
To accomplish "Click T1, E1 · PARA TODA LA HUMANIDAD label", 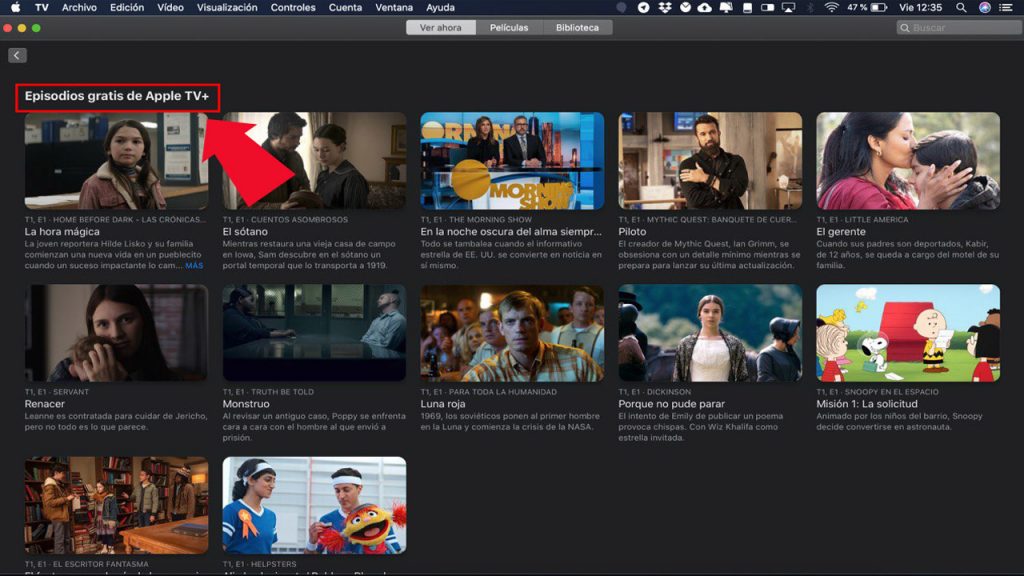I will (x=488, y=392).
